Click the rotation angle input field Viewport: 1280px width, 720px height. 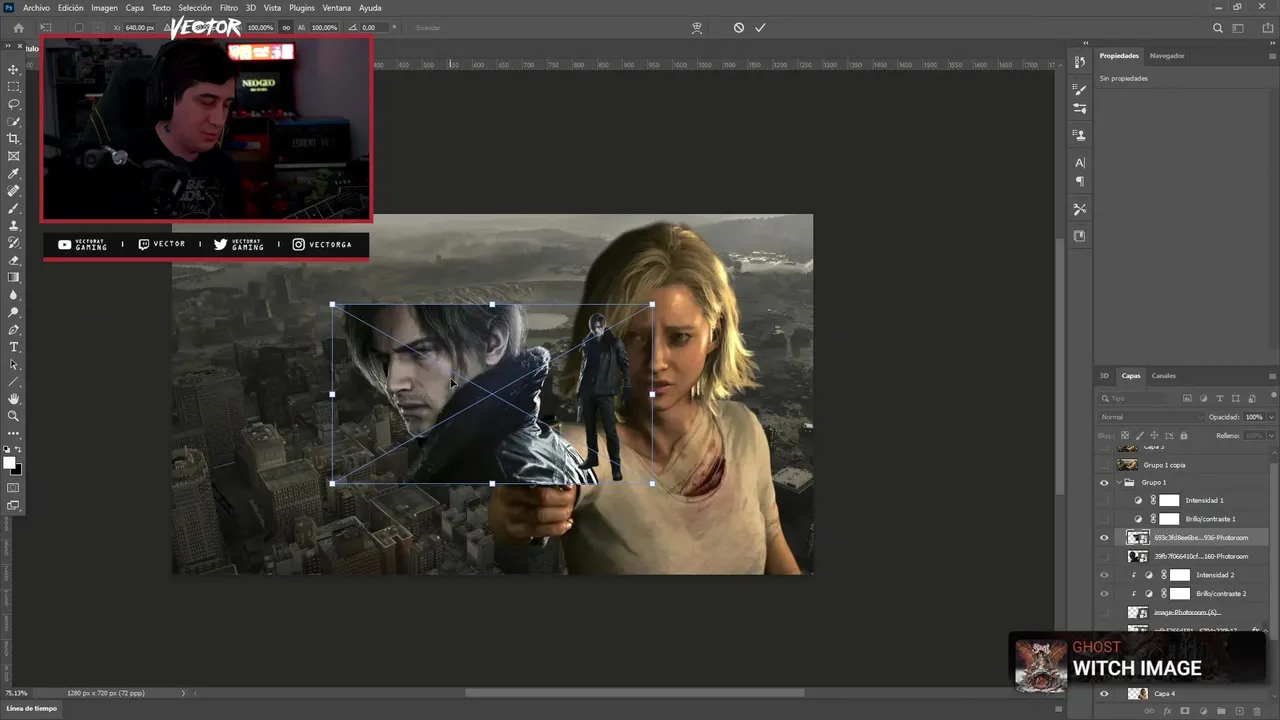[372, 28]
